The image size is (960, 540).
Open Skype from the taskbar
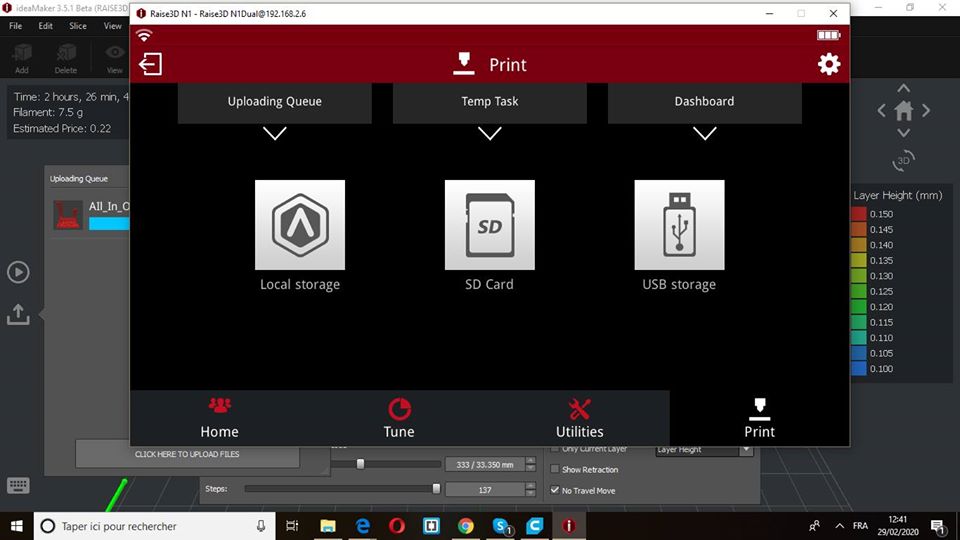501,526
